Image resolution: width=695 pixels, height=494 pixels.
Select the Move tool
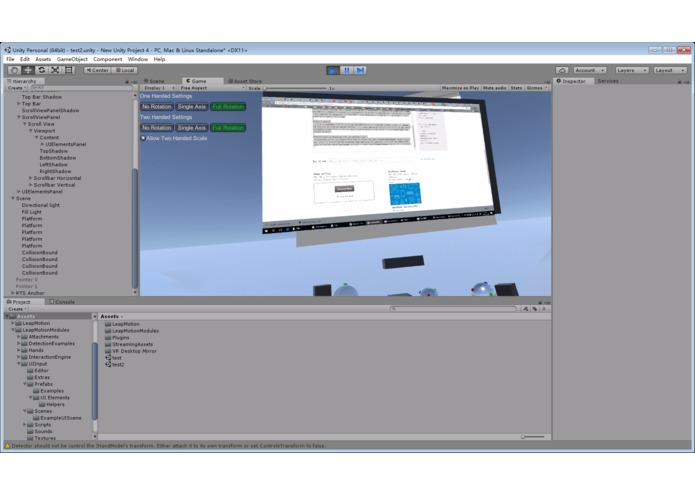28,70
